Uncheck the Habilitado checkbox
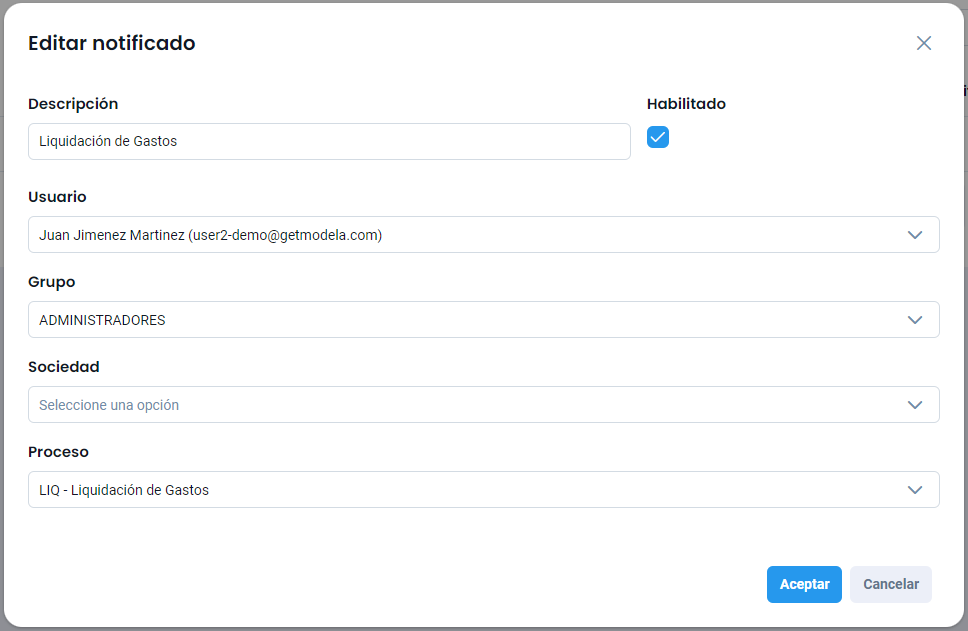Viewport: 968px width, 631px height. coord(658,138)
